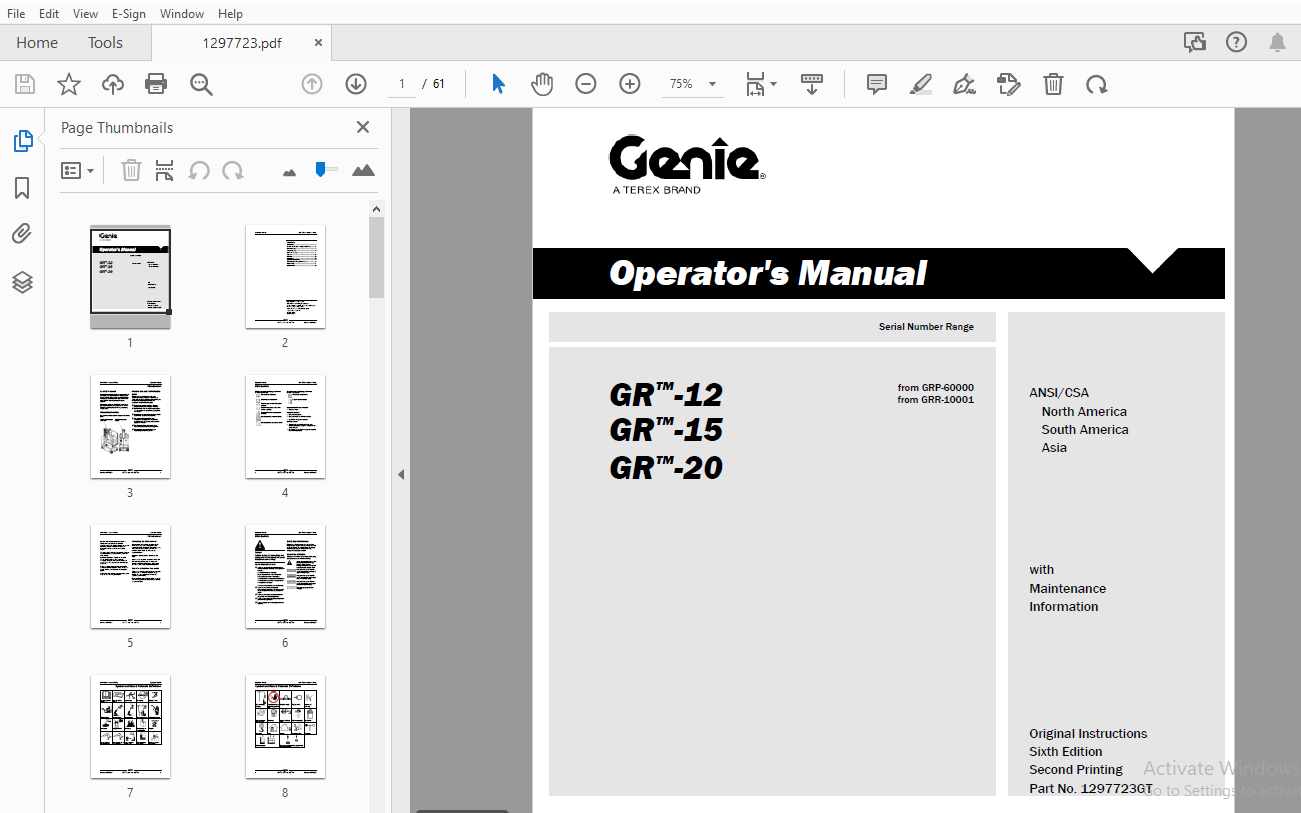
Task: Open the View menu
Action: tap(85, 14)
